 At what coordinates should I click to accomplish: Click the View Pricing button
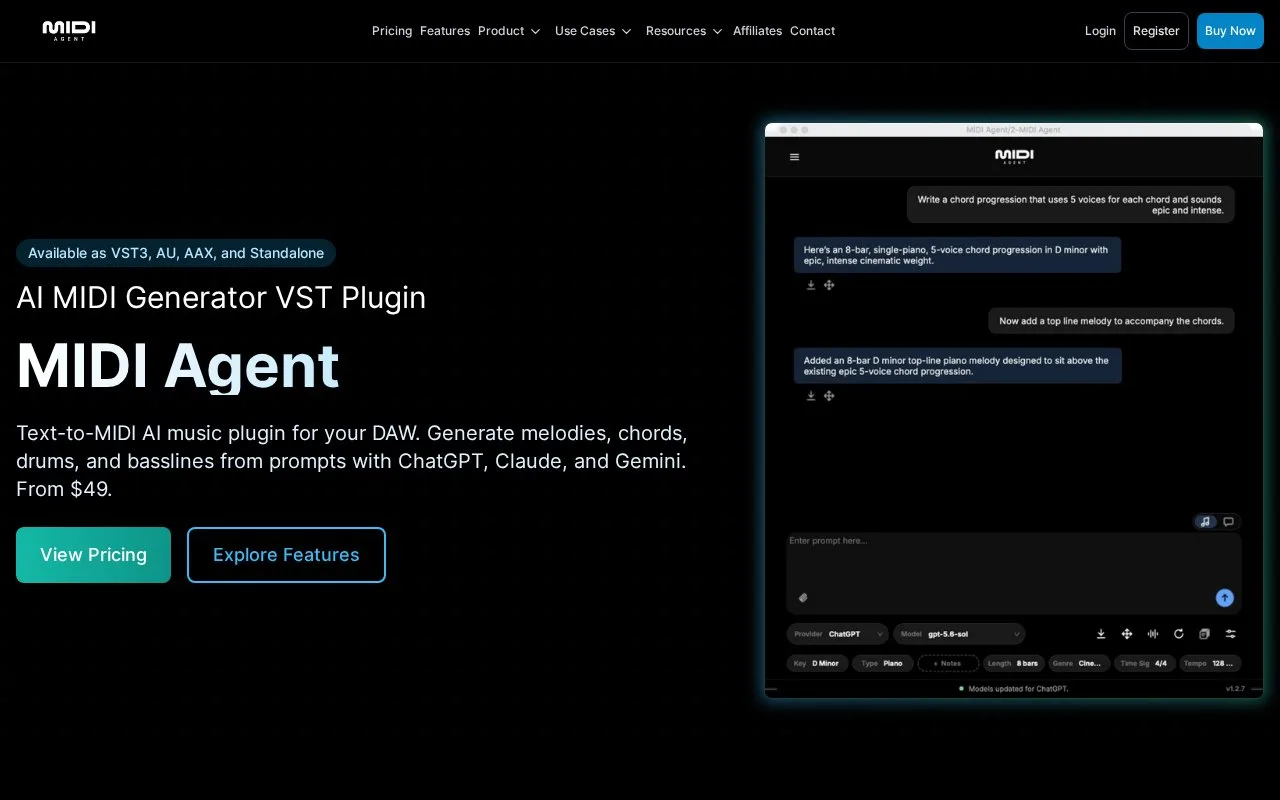[x=93, y=555]
